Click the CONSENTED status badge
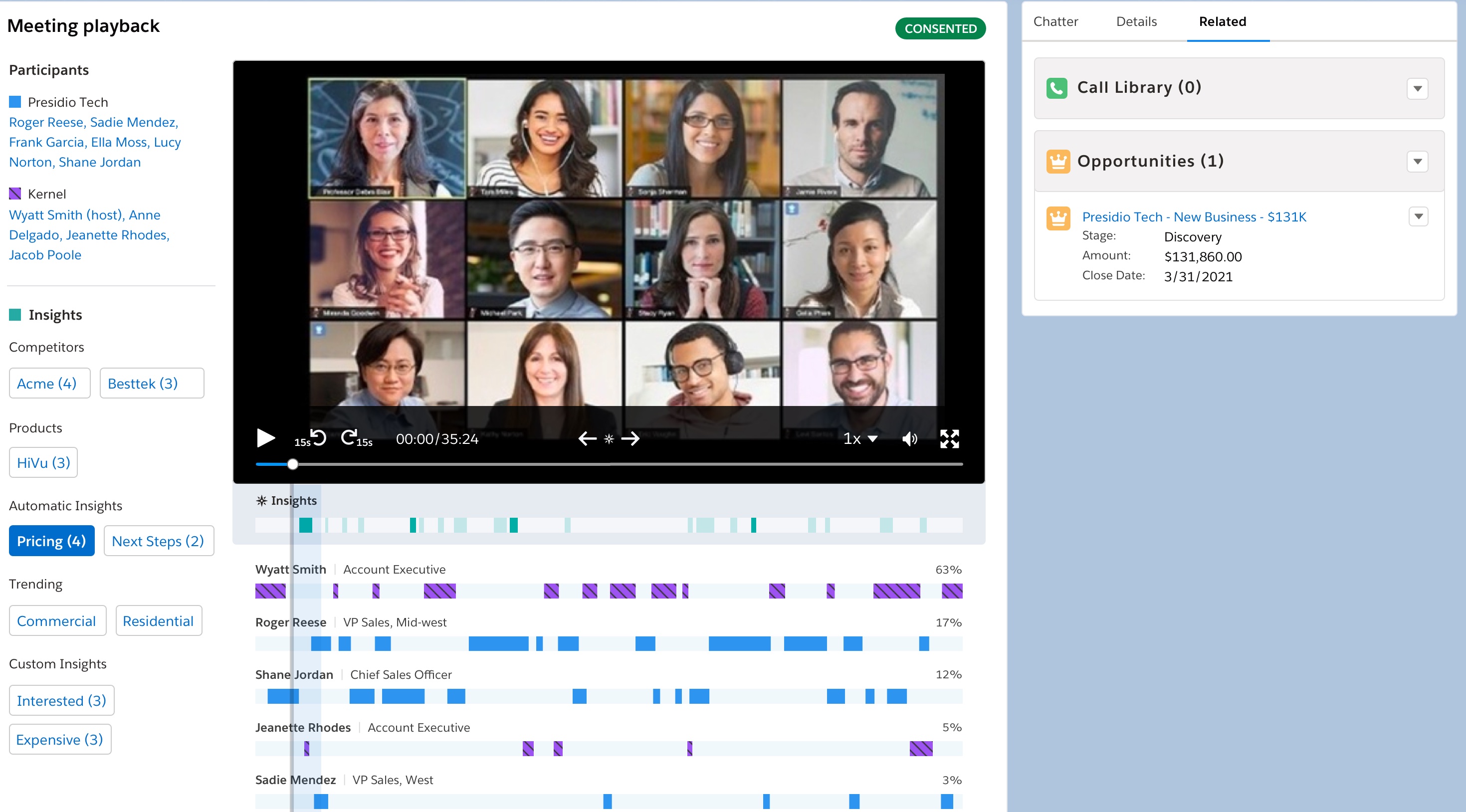1466x812 pixels. (x=940, y=28)
